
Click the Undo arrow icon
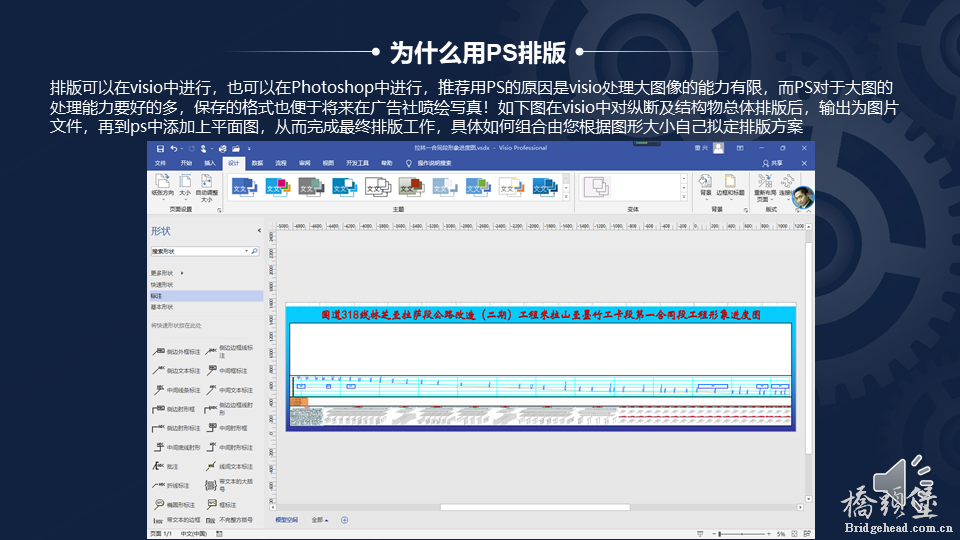tap(174, 149)
